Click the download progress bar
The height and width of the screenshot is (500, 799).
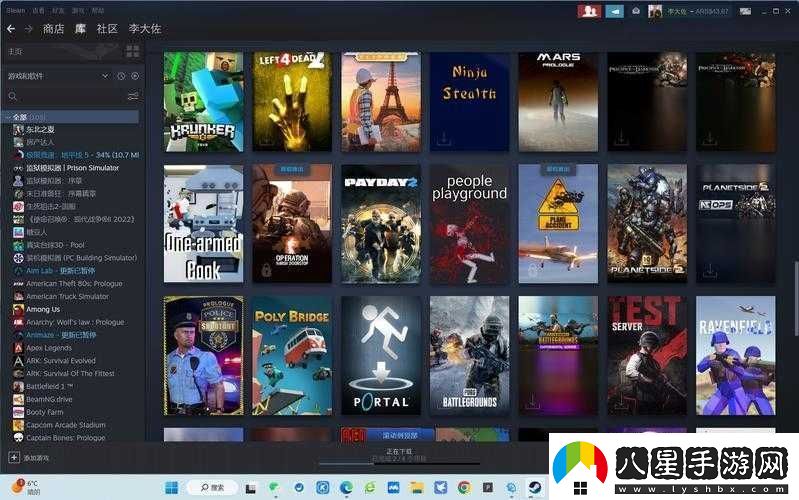click(x=400, y=464)
